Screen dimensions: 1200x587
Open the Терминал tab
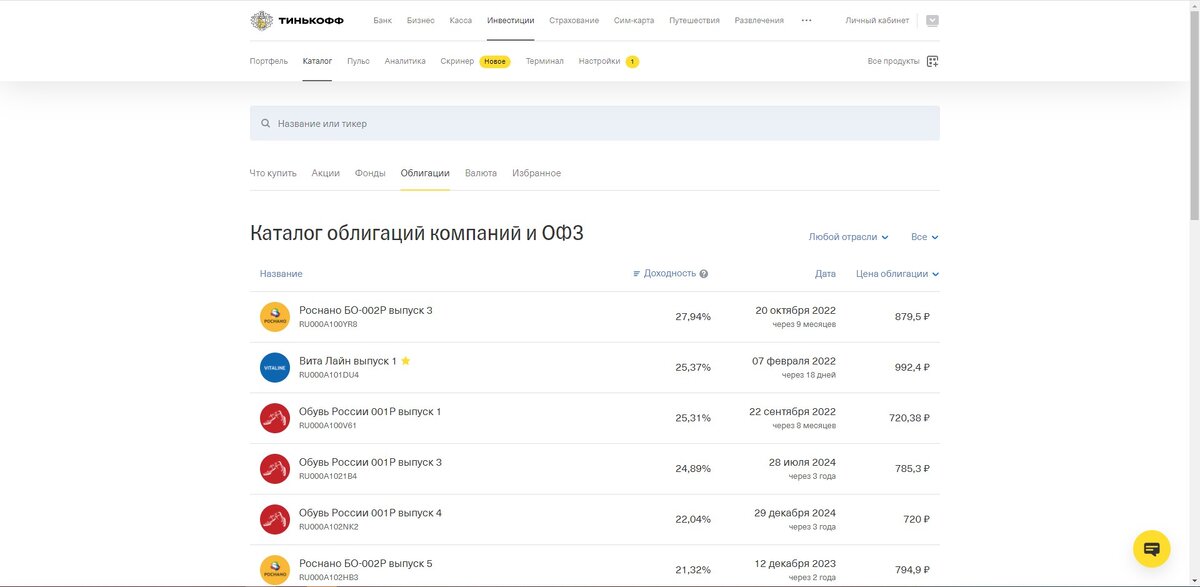pos(545,61)
